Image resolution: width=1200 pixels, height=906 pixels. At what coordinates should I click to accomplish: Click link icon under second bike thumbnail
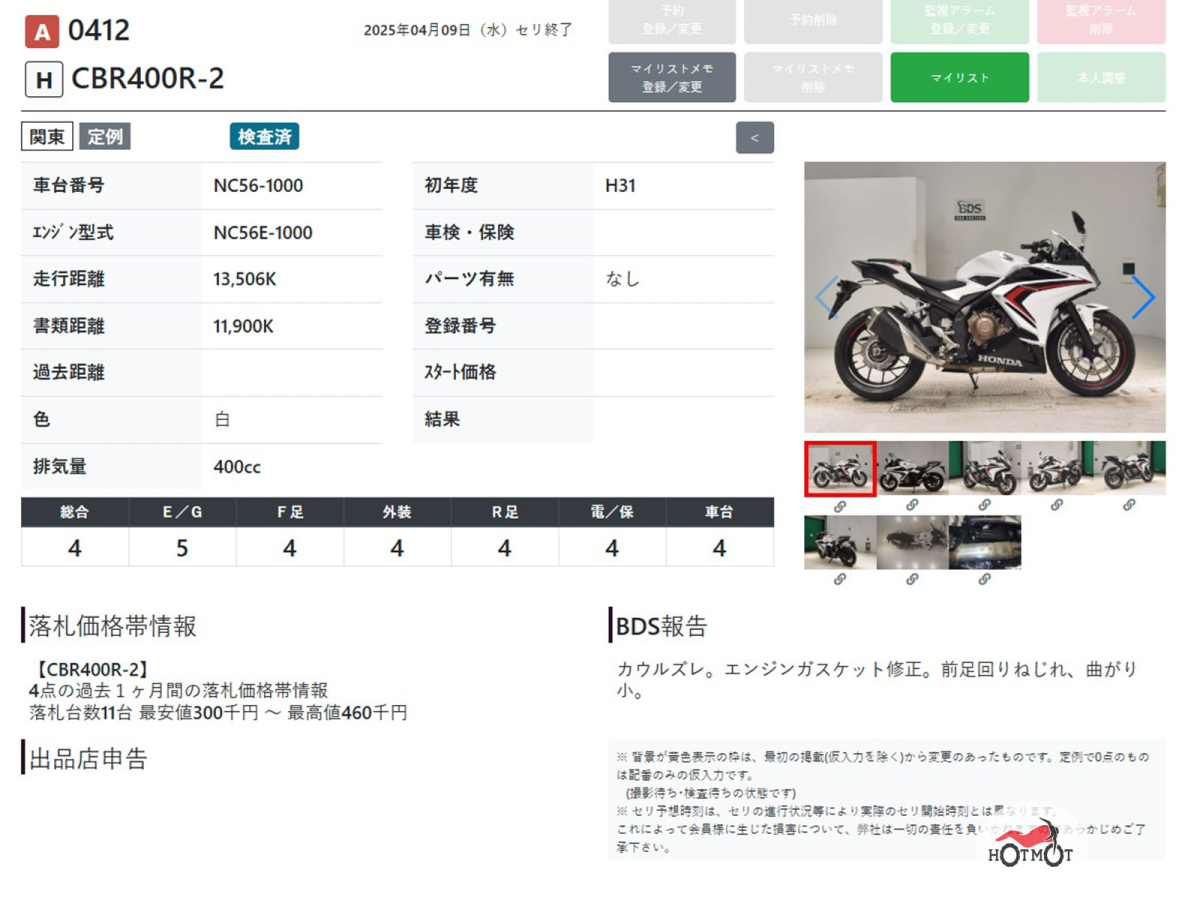tap(912, 506)
